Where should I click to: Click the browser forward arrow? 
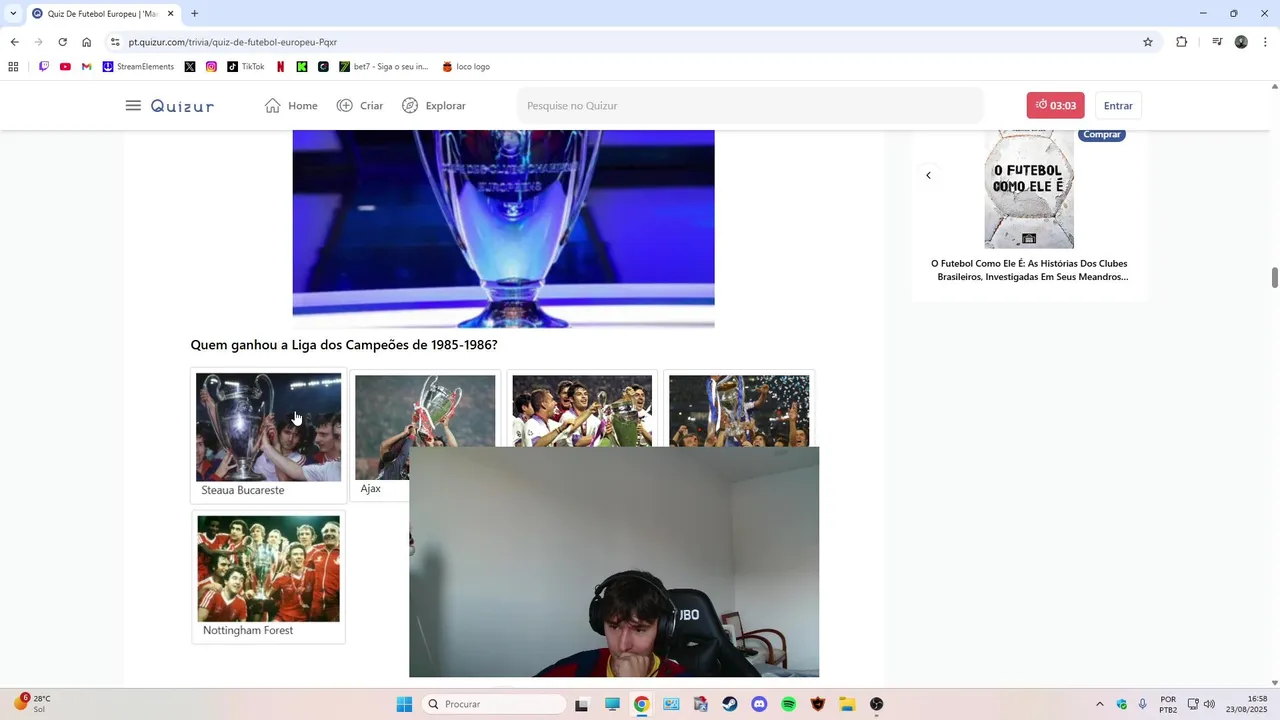point(38,42)
